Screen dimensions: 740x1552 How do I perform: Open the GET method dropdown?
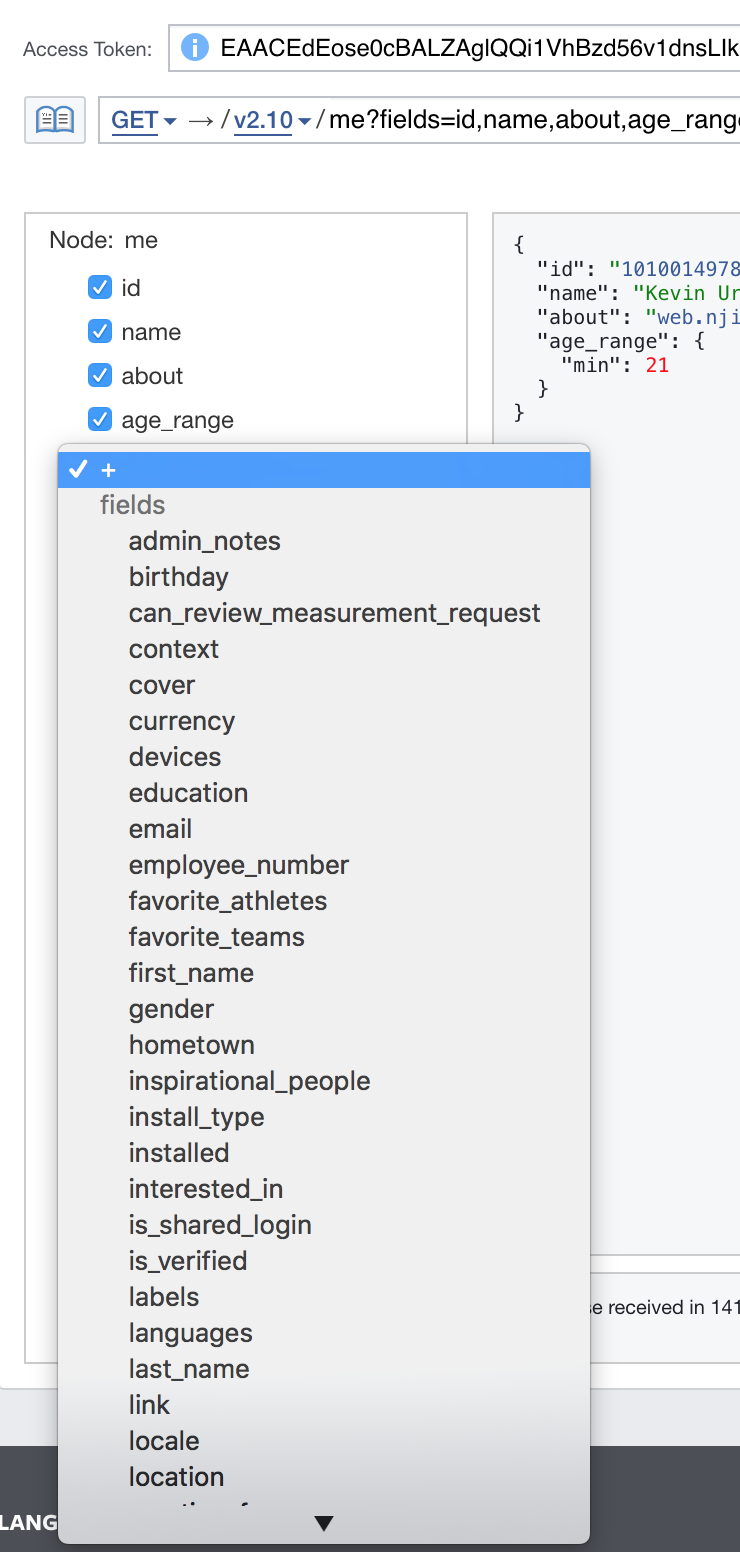click(x=144, y=121)
